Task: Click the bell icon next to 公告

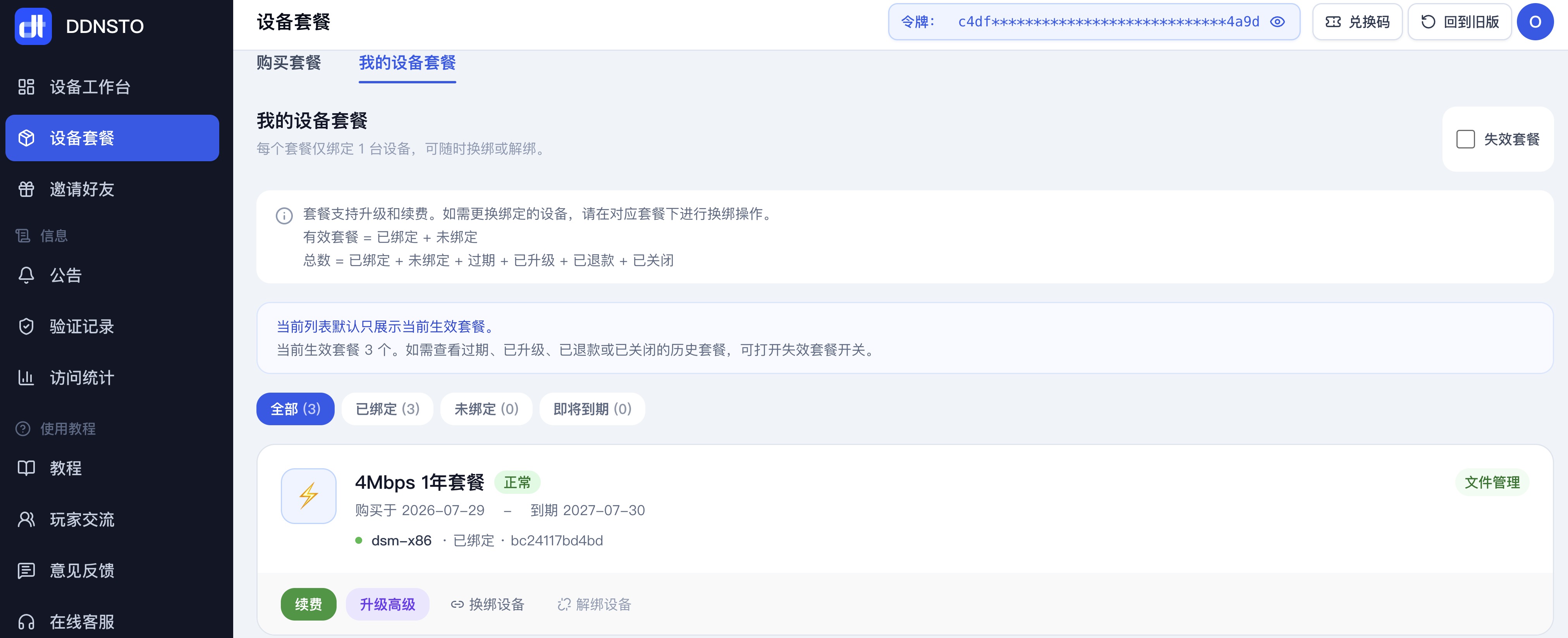Action: click(x=26, y=276)
